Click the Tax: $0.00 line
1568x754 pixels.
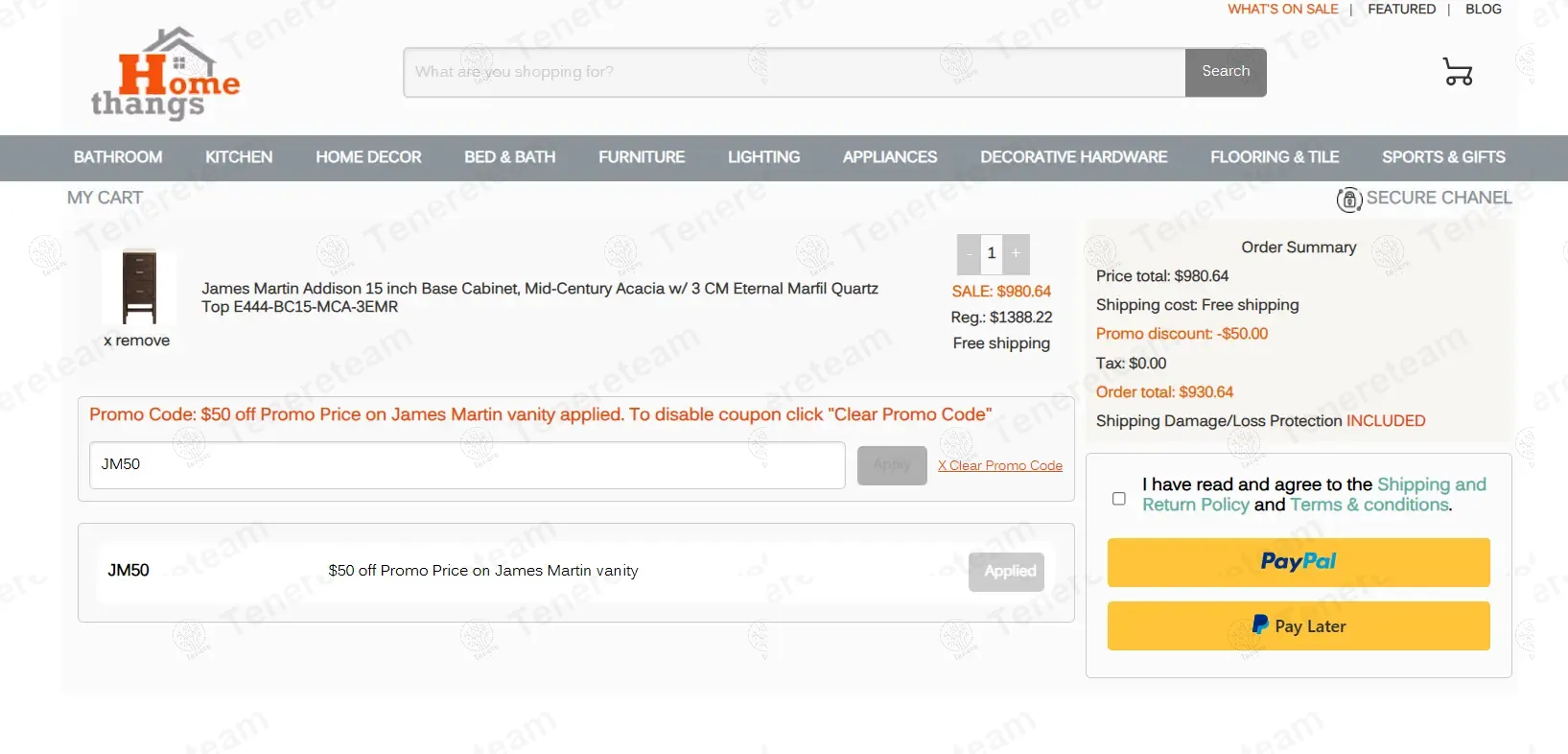tap(1132, 364)
